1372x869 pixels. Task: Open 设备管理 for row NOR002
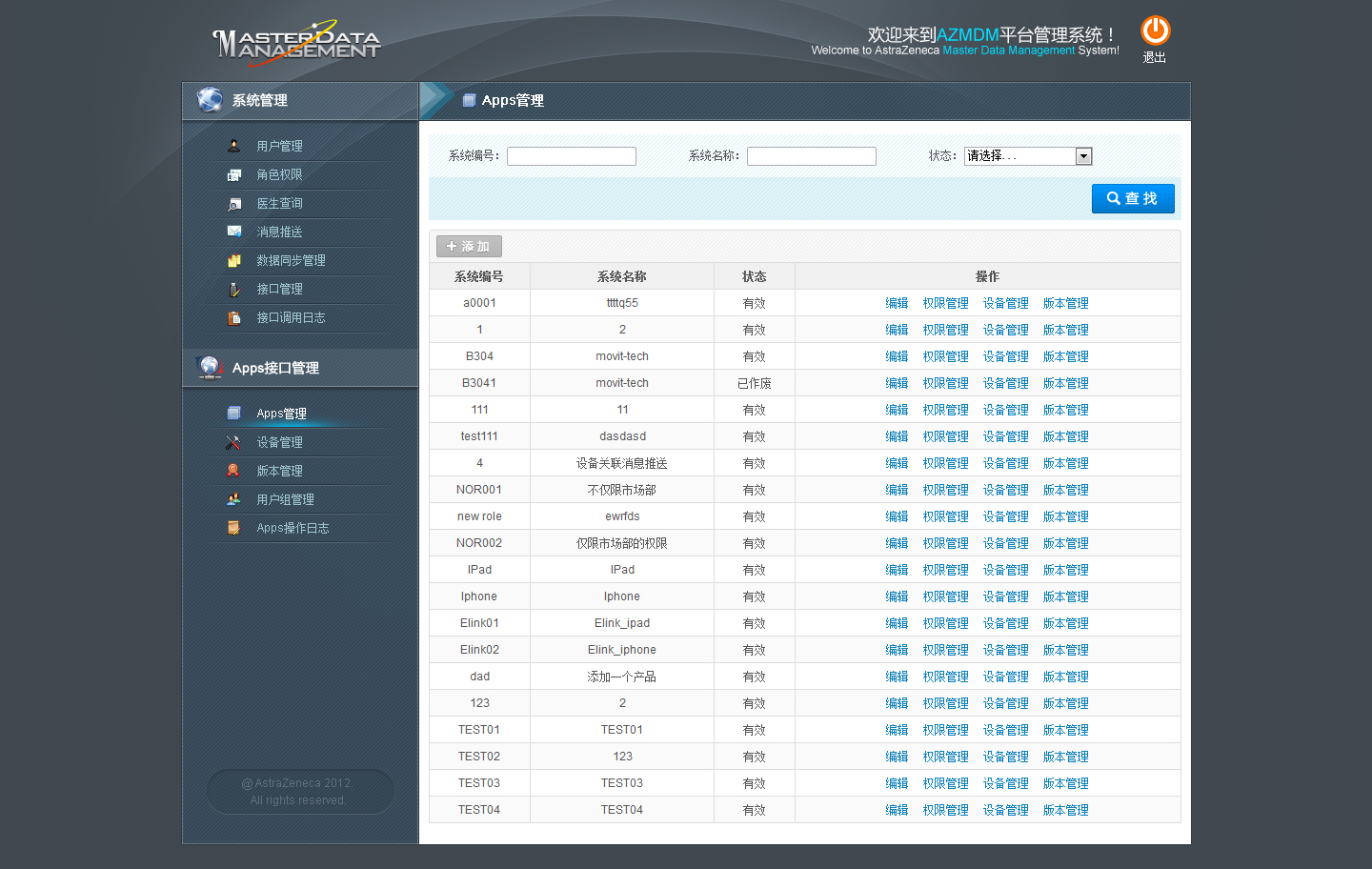tap(1005, 543)
